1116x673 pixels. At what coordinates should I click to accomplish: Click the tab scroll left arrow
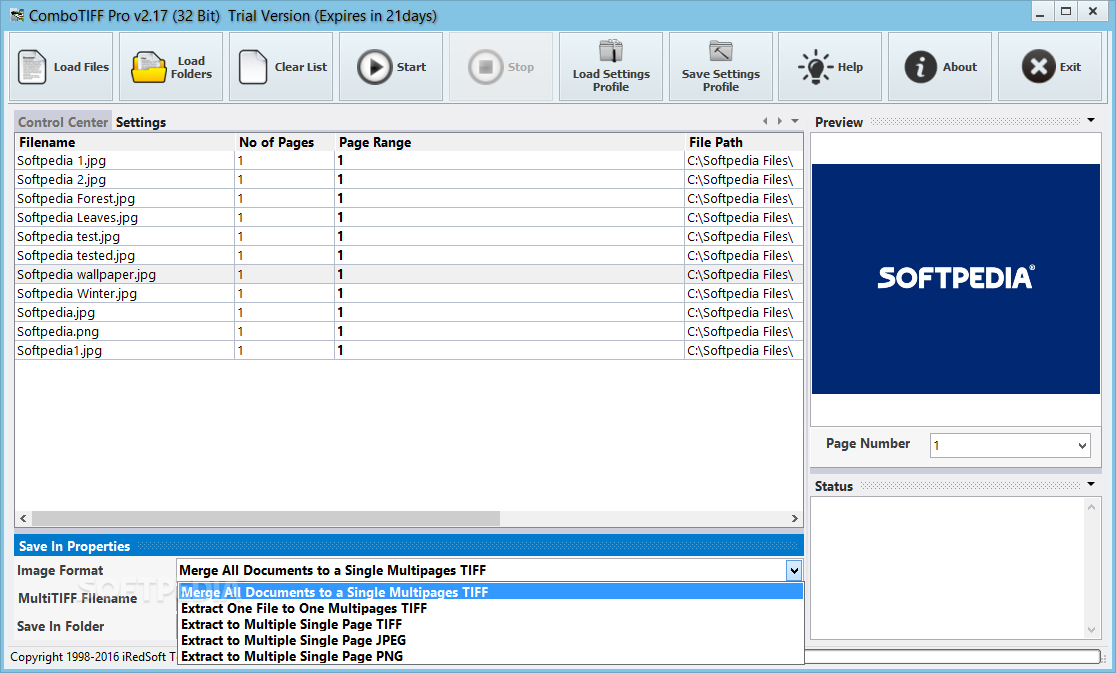765,121
